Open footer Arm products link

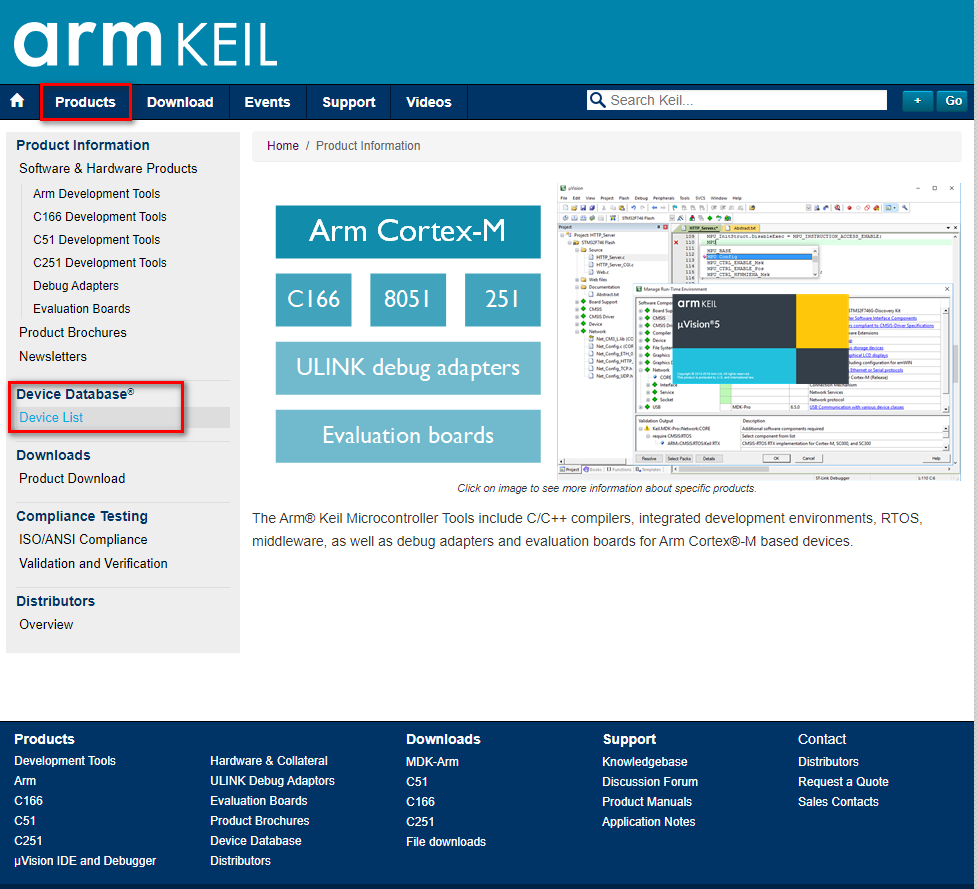click(25, 781)
